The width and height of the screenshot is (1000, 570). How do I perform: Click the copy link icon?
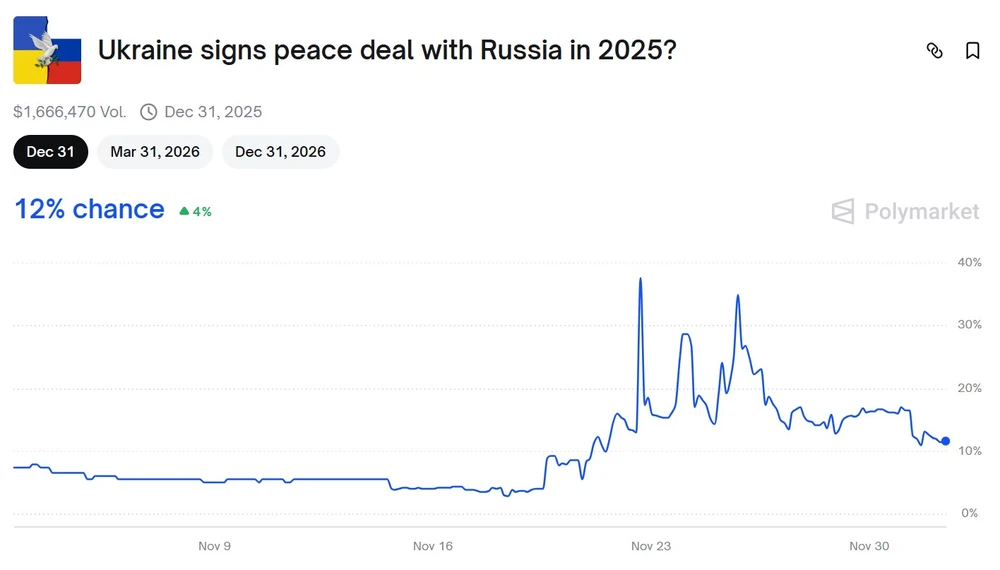point(935,51)
